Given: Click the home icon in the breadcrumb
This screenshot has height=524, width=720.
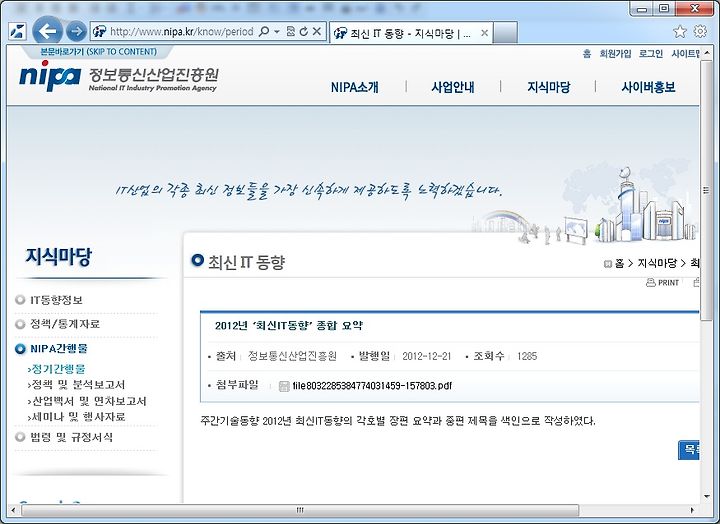Looking at the screenshot, I should (x=608, y=264).
